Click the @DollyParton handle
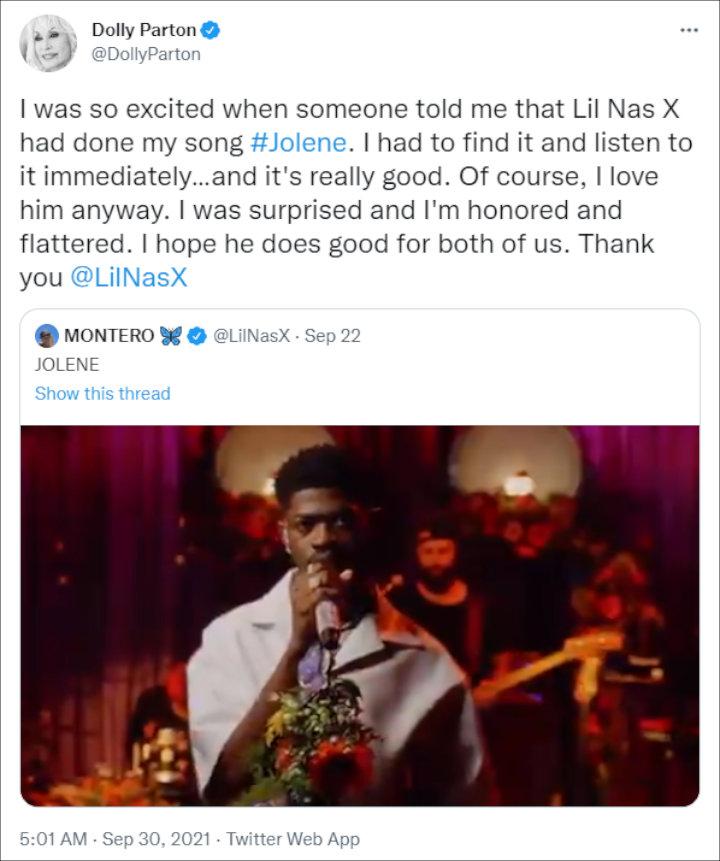720x861 pixels. (146, 54)
